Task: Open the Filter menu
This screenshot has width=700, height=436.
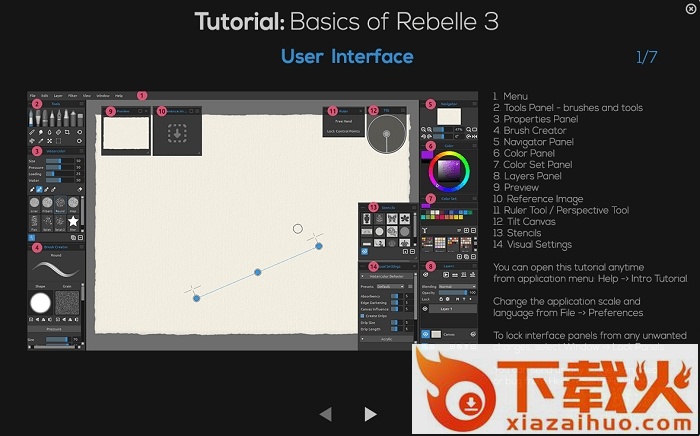Action: 72,96
